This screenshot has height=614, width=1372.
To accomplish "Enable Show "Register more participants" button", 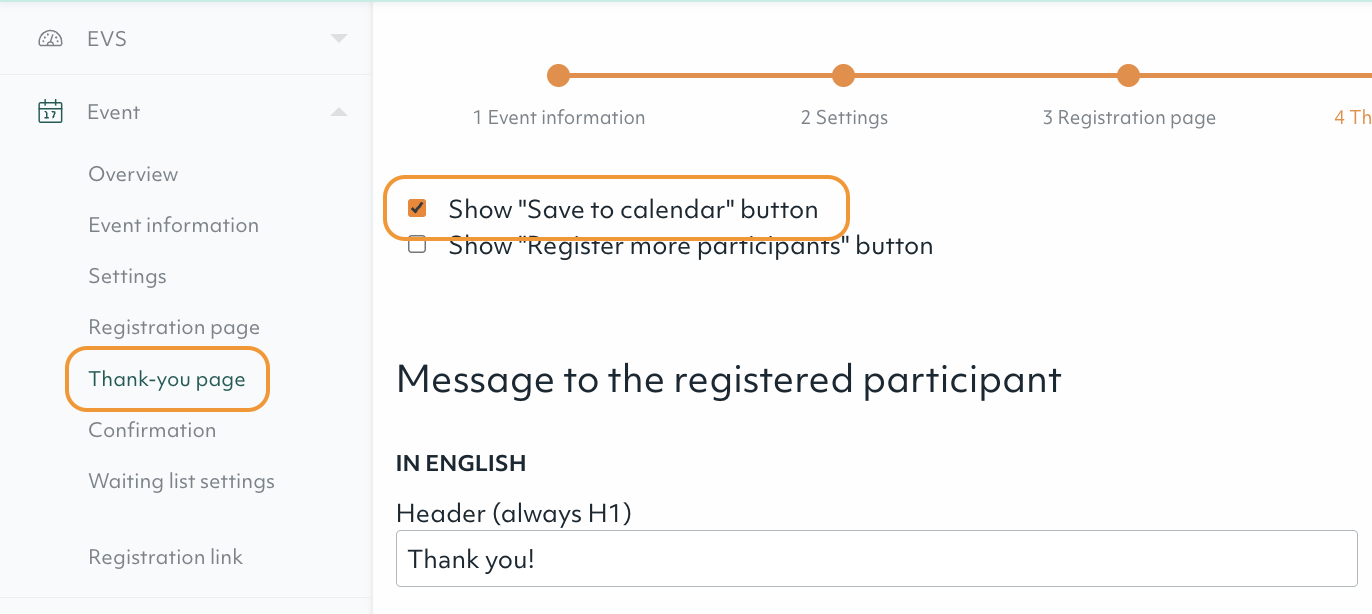I will coord(417,243).
